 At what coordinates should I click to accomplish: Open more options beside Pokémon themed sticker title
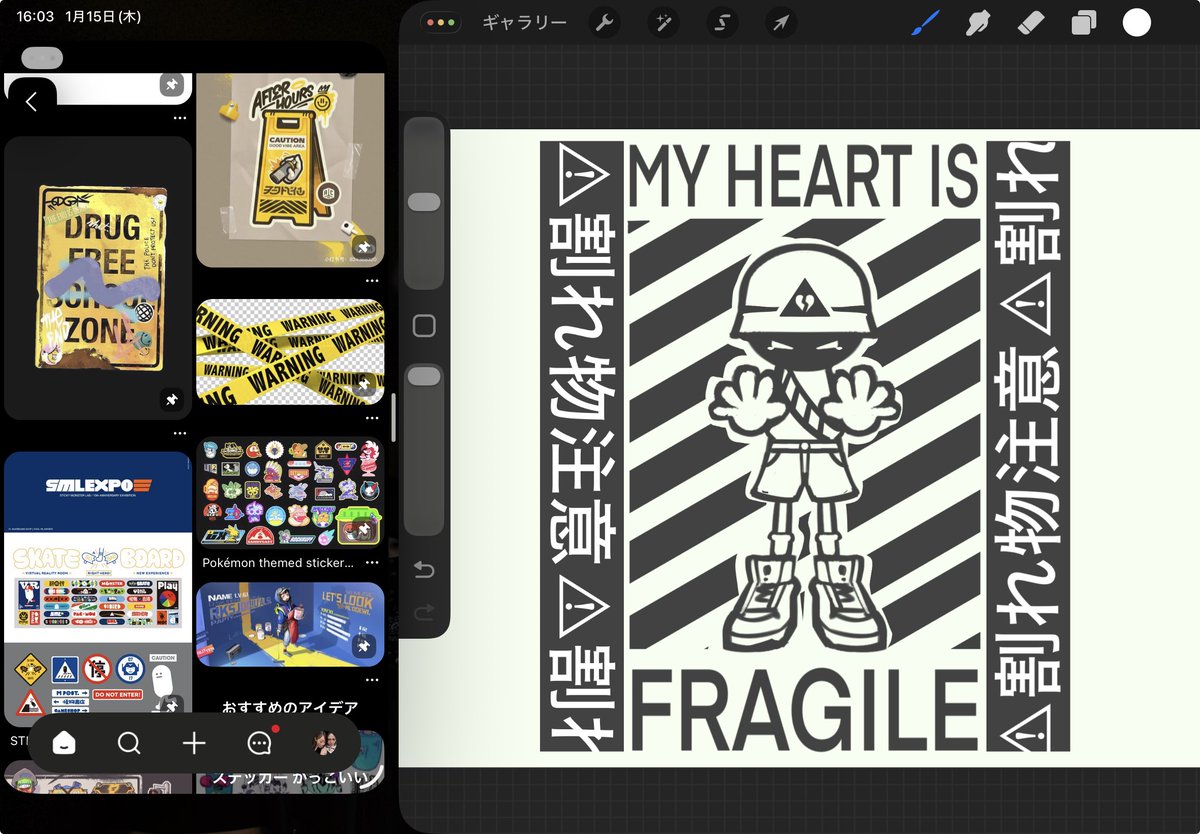click(372, 563)
